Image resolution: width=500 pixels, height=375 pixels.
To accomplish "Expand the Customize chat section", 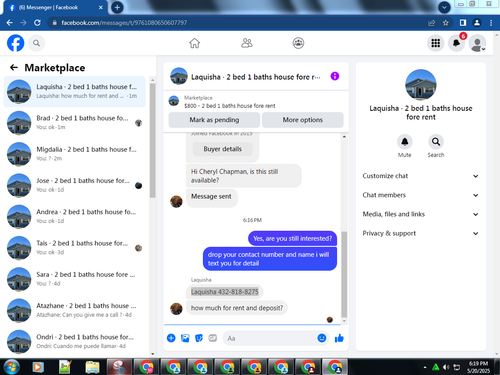I will tap(421, 176).
